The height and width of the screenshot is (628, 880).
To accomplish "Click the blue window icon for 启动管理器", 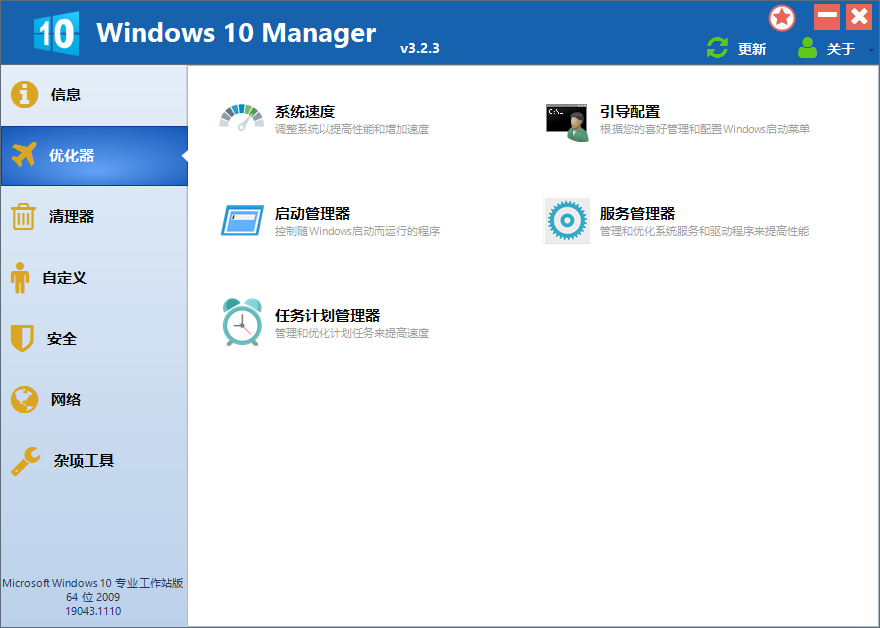I will [x=242, y=220].
